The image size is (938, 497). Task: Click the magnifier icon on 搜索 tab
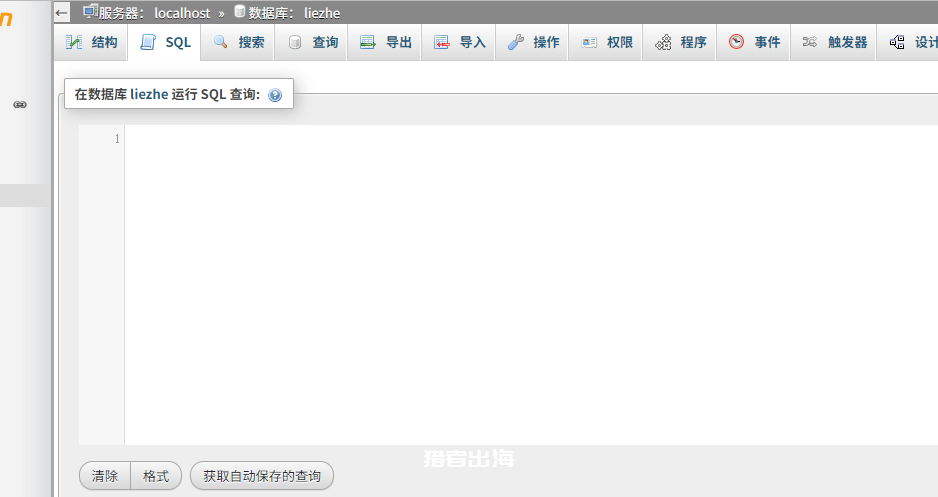(x=221, y=42)
